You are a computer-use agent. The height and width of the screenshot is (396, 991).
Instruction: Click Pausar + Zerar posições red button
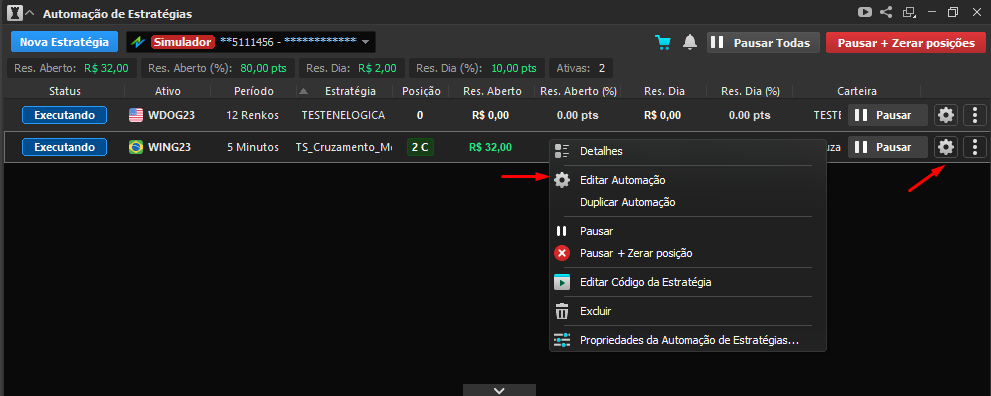click(x=906, y=43)
